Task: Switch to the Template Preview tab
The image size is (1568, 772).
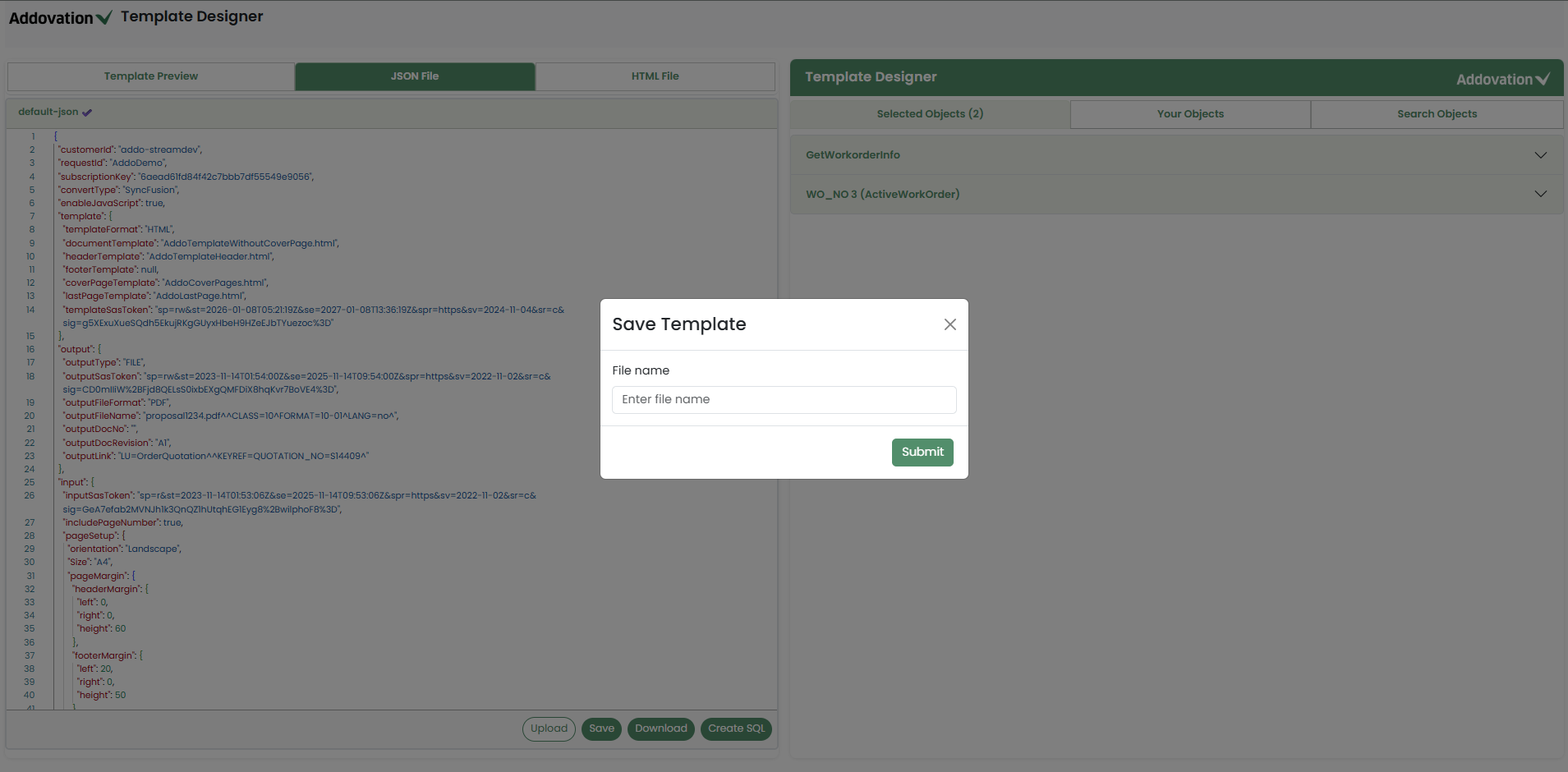Action: 151,76
